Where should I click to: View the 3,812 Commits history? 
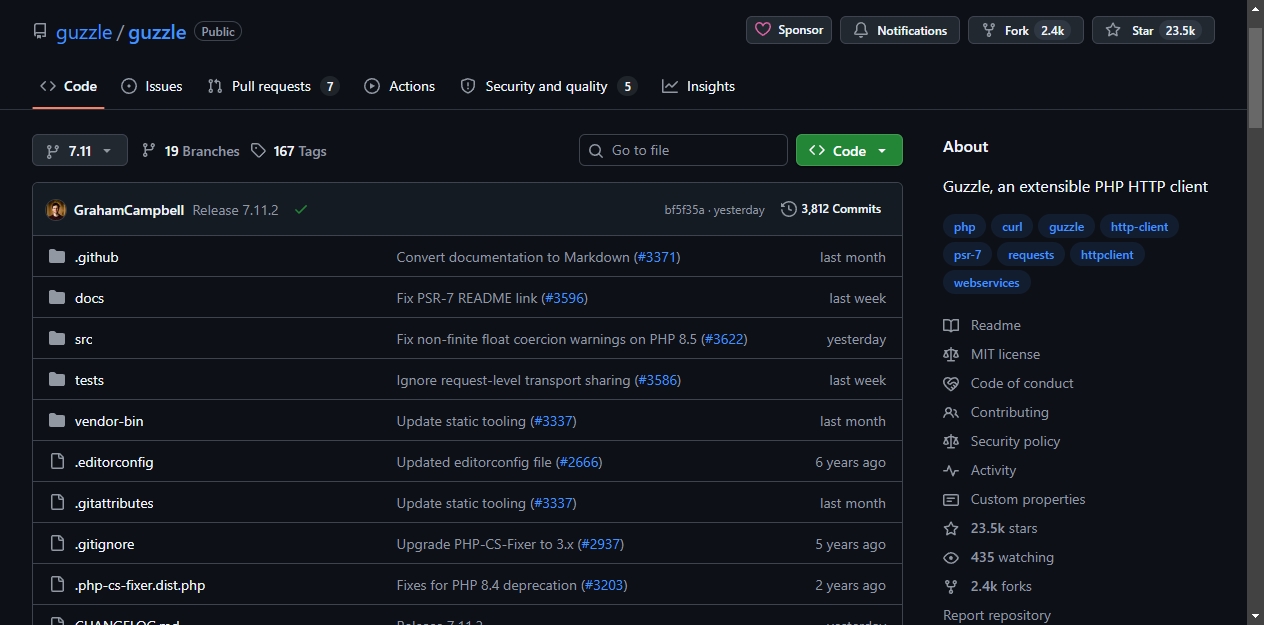point(831,209)
